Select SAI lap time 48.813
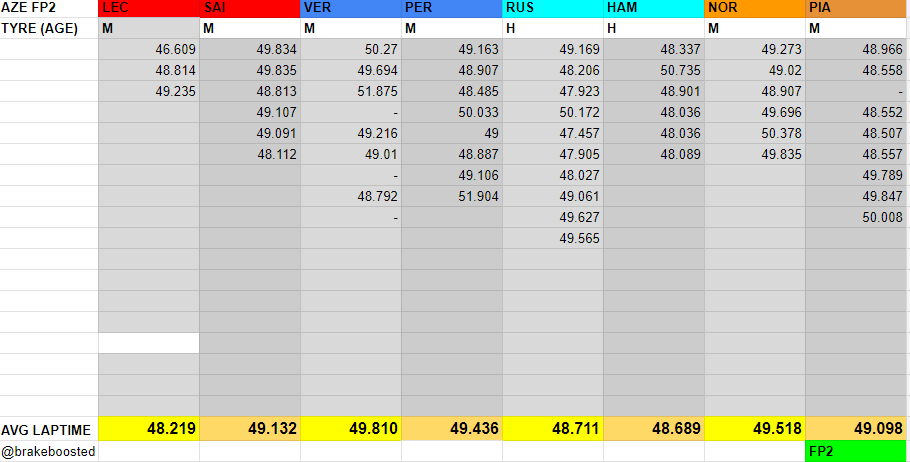Image resolution: width=910 pixels, height=462 pixels. click(250, 91)
